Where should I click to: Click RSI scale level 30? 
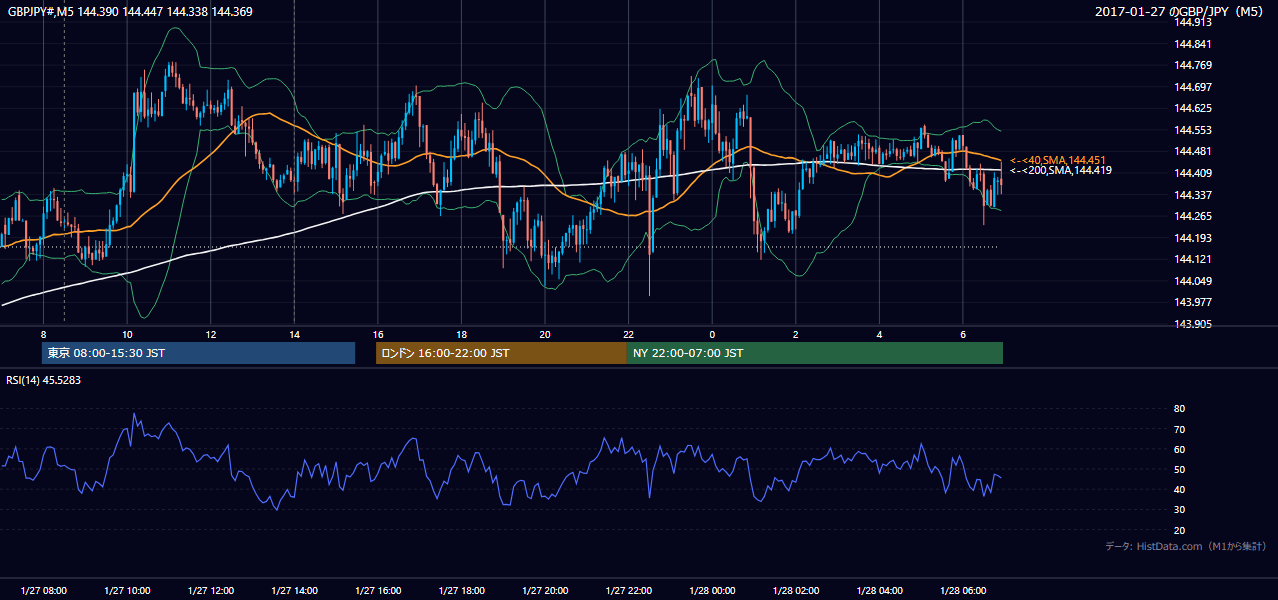tap(1179, 510)
